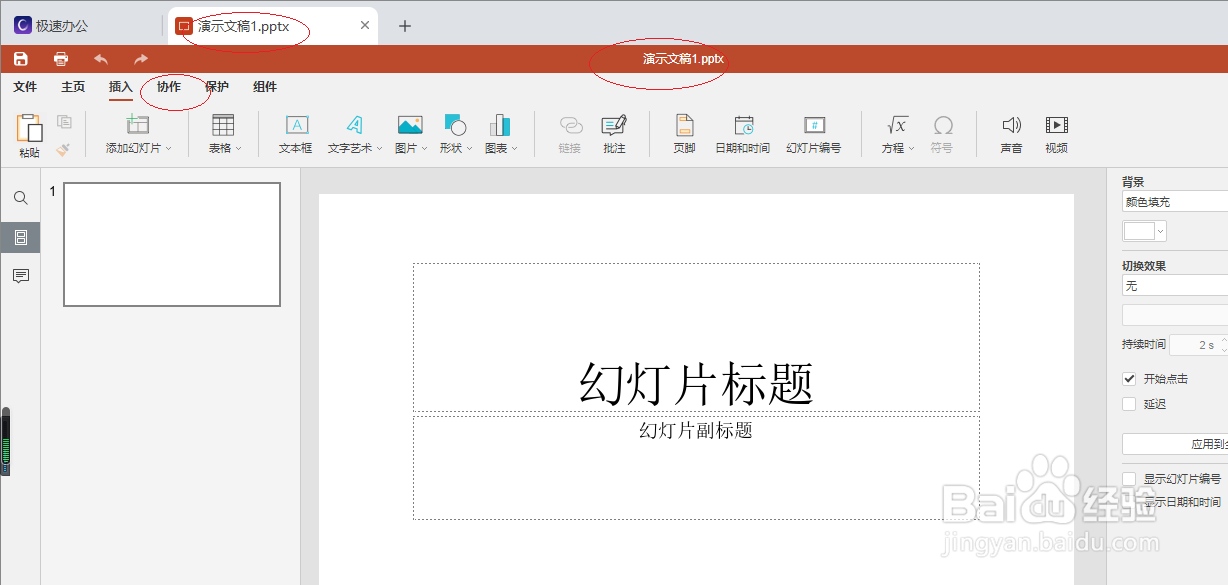Insert a footer (页脚)

(x=684, y=133)
